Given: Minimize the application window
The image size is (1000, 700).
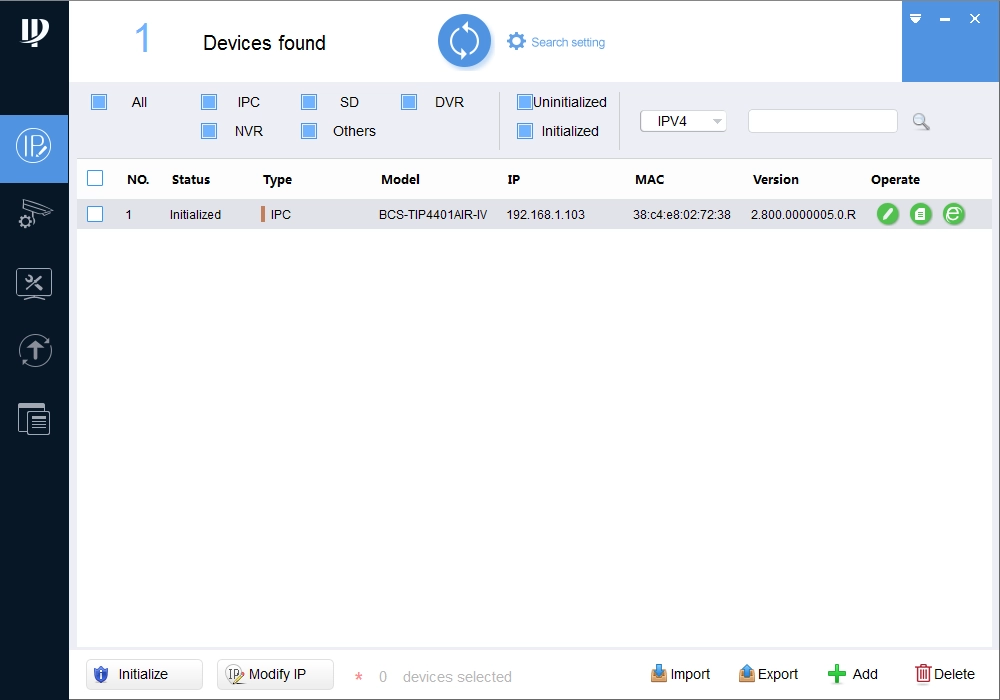Looking at the screenshot, I should [x=945, y=19].
